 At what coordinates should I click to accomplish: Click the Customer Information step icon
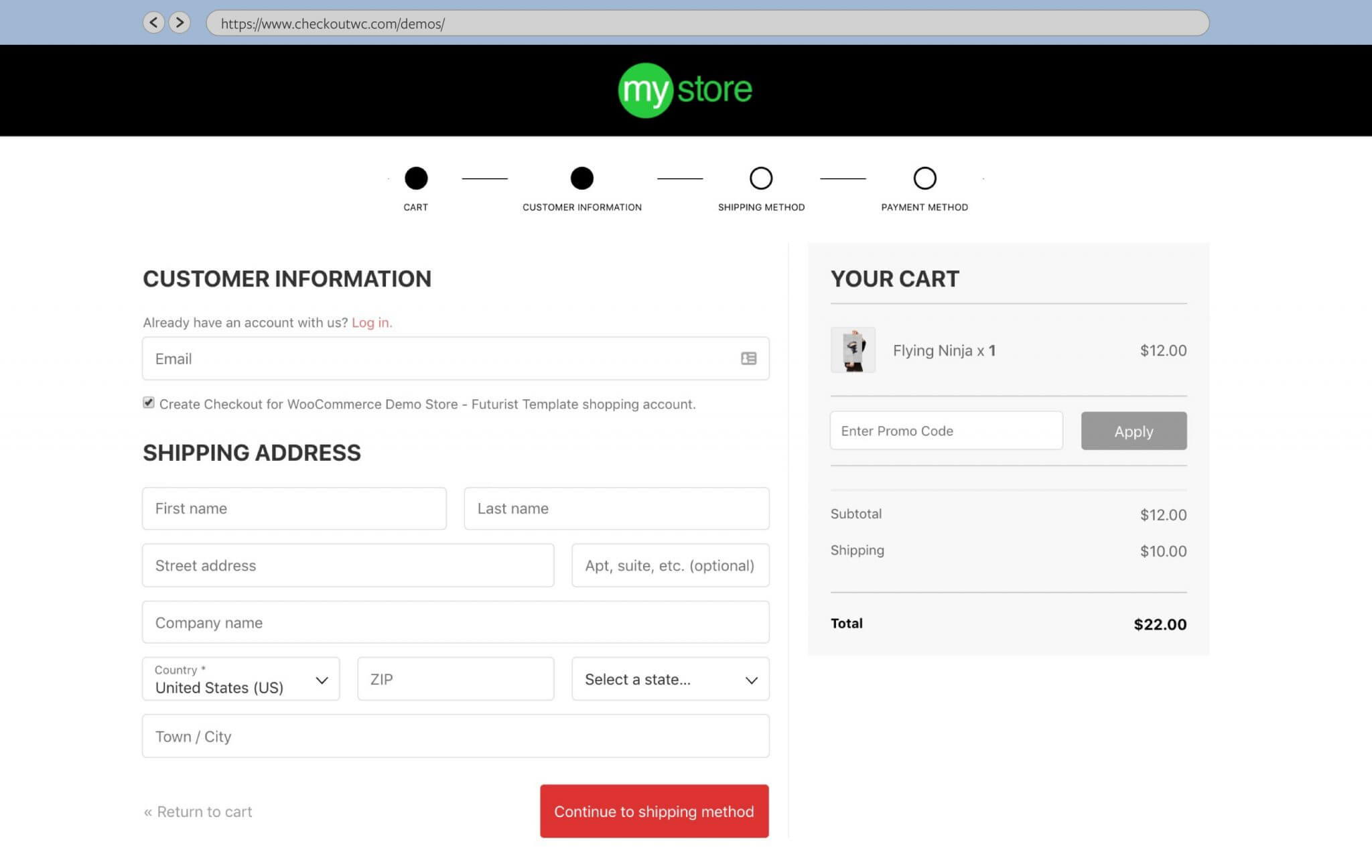pos(581,178)
